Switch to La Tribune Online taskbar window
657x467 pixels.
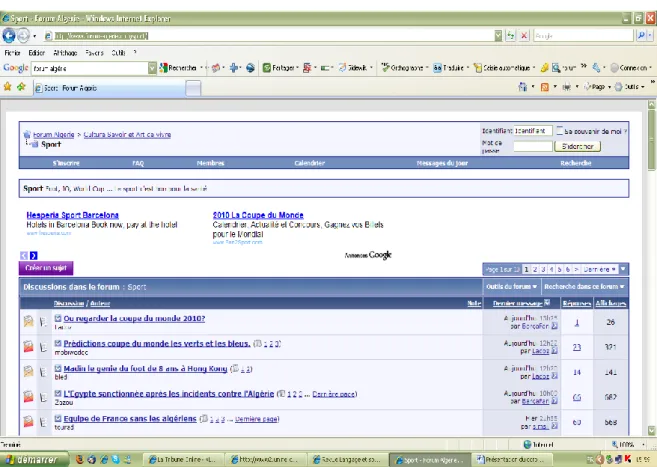pyautogui.click(x=182, y=459)
